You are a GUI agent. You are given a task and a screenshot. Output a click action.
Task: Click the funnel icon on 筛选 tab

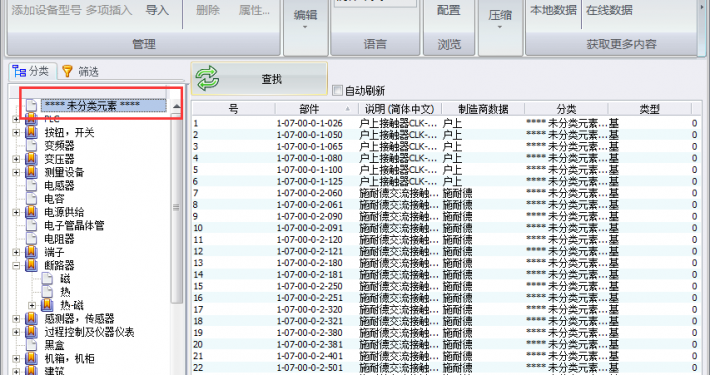tap(67, 71)
